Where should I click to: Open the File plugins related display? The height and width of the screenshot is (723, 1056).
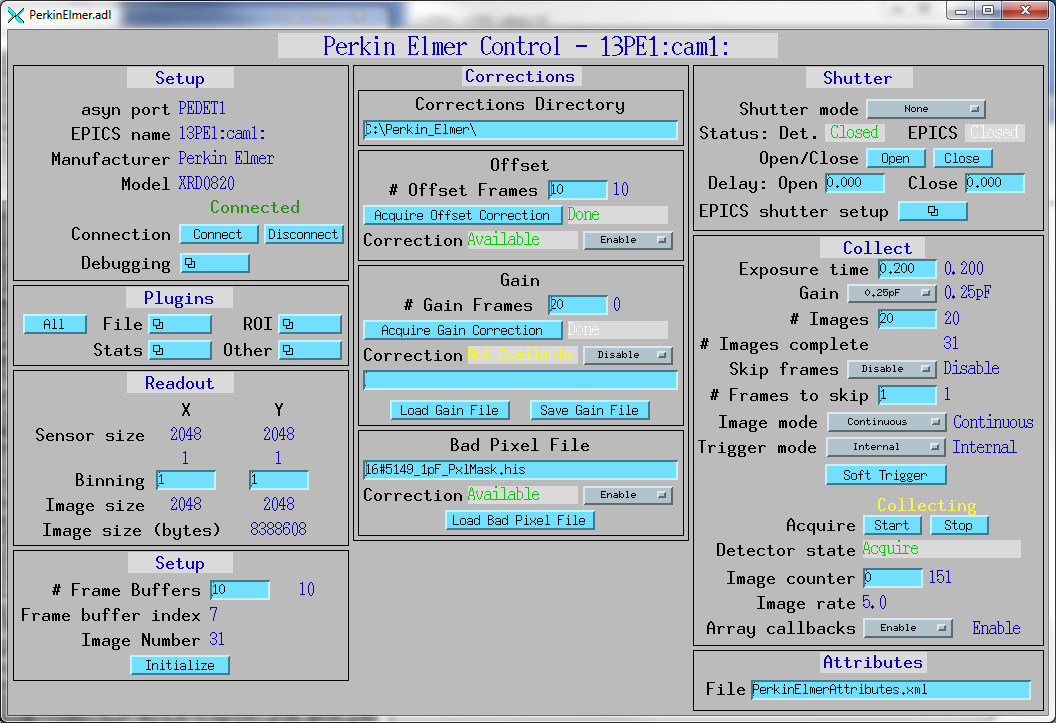(180, 324)
